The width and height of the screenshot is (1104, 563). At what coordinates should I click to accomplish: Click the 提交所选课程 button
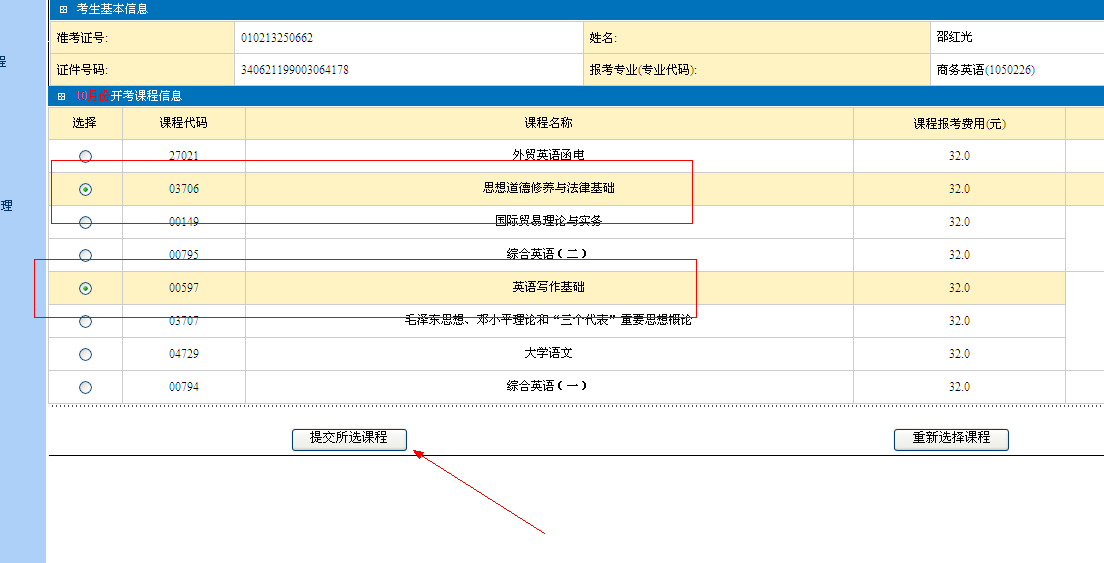pyautogui.click(x=348, y=438)
